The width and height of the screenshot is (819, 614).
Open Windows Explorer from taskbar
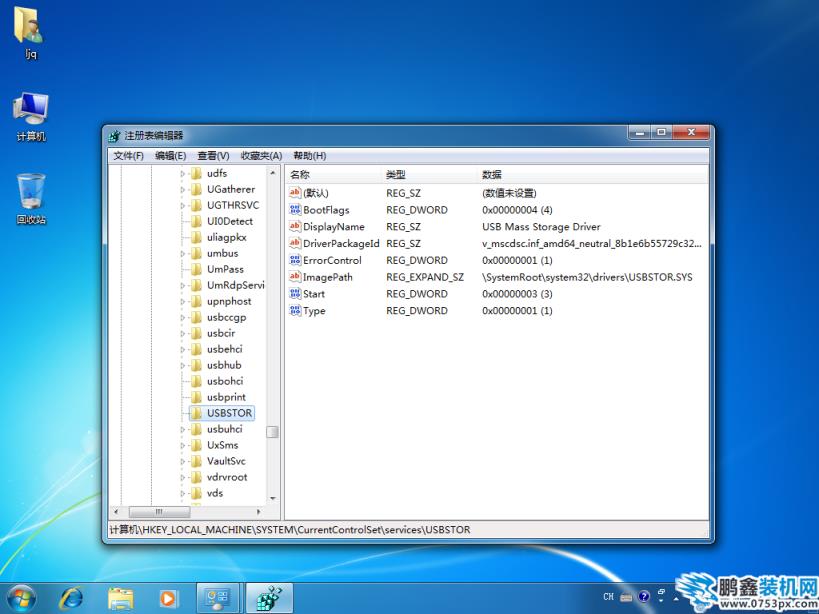tap(120, 599)
